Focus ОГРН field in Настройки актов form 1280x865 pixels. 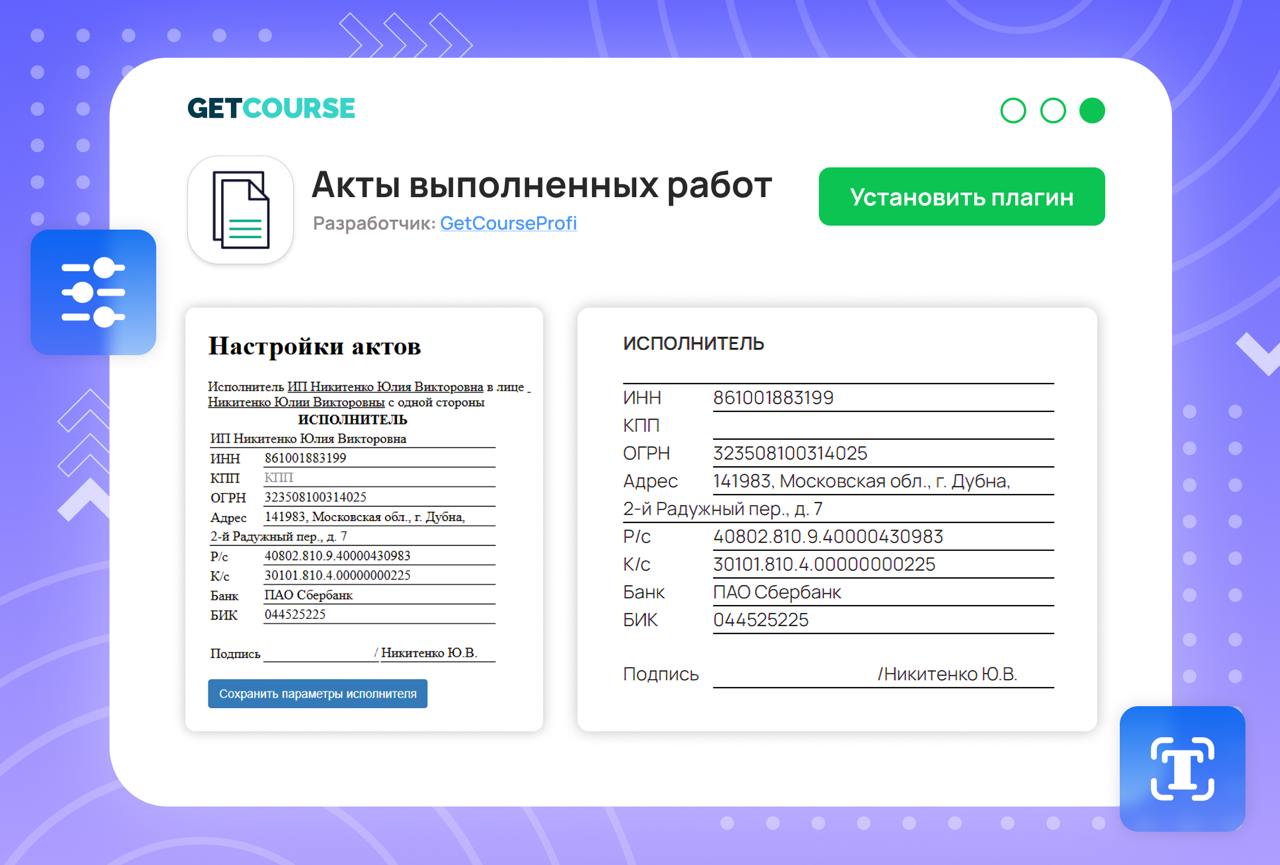(379, 497)
